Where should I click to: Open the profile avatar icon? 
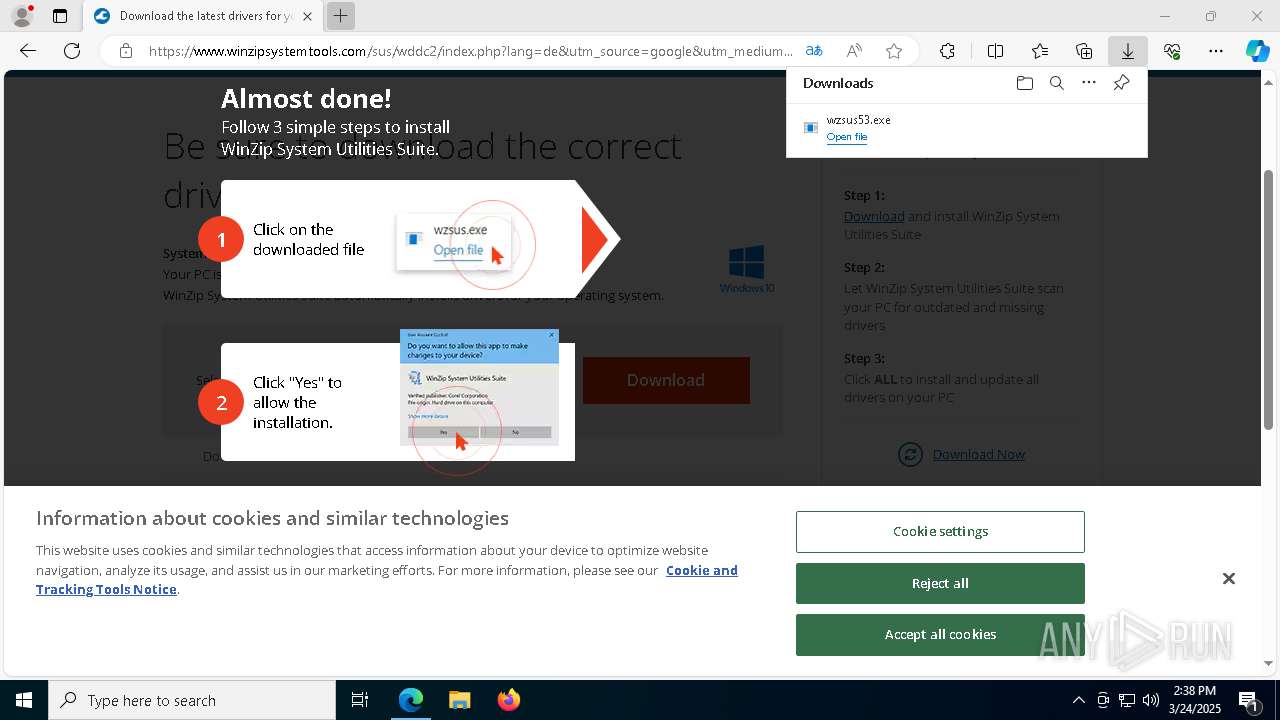click(21, 16)
